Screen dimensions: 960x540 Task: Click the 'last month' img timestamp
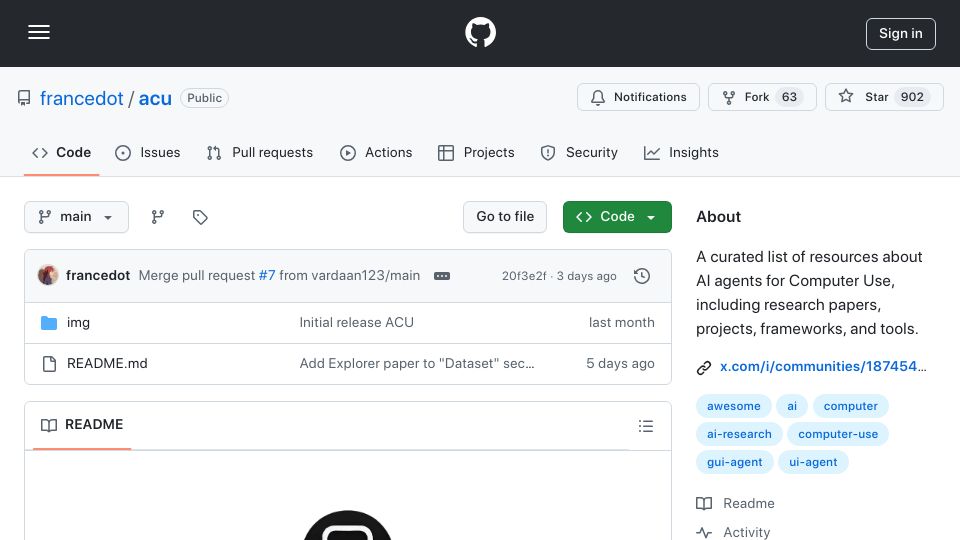(x=621, y=323)
